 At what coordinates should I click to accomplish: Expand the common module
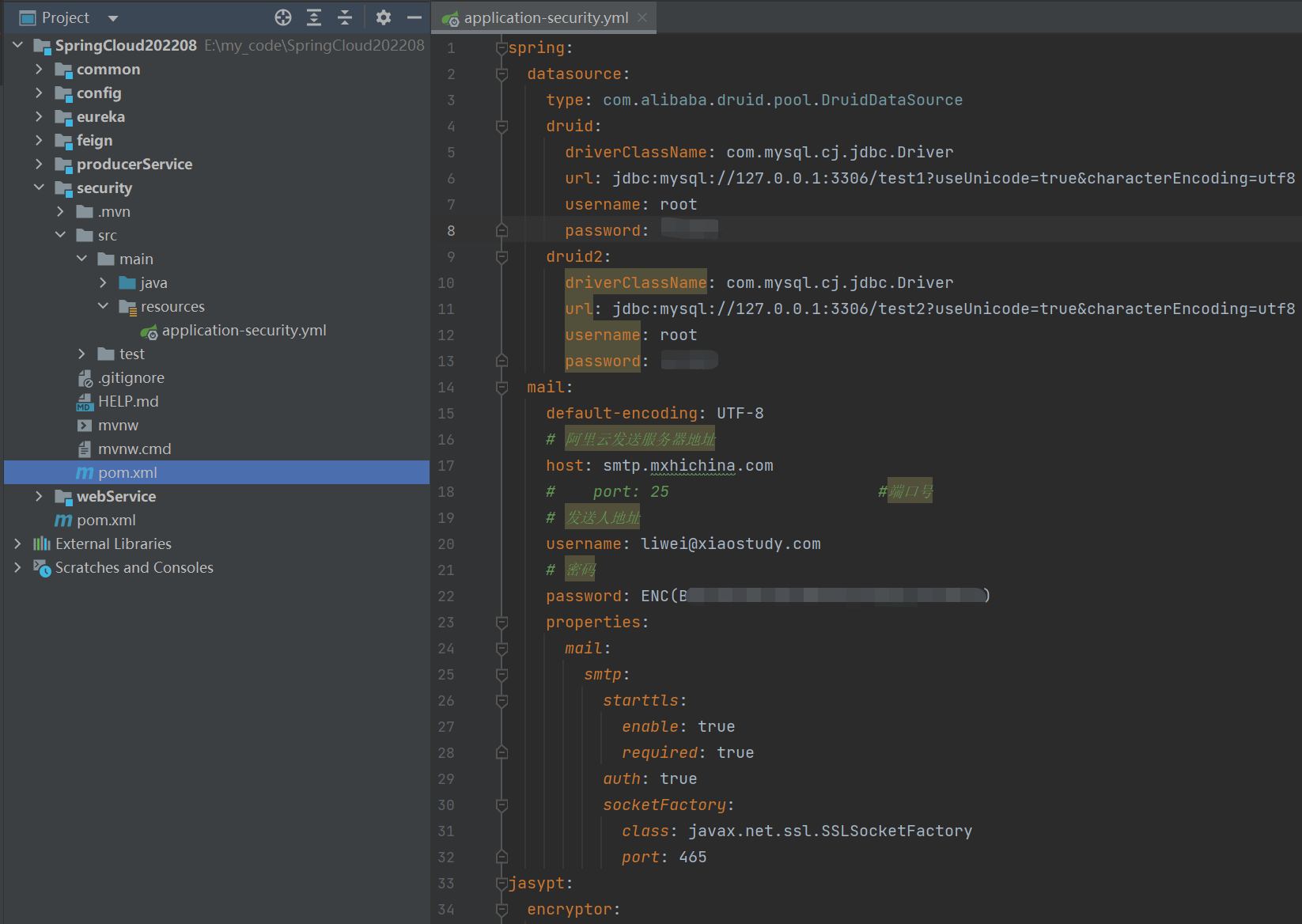click(39, 69)
